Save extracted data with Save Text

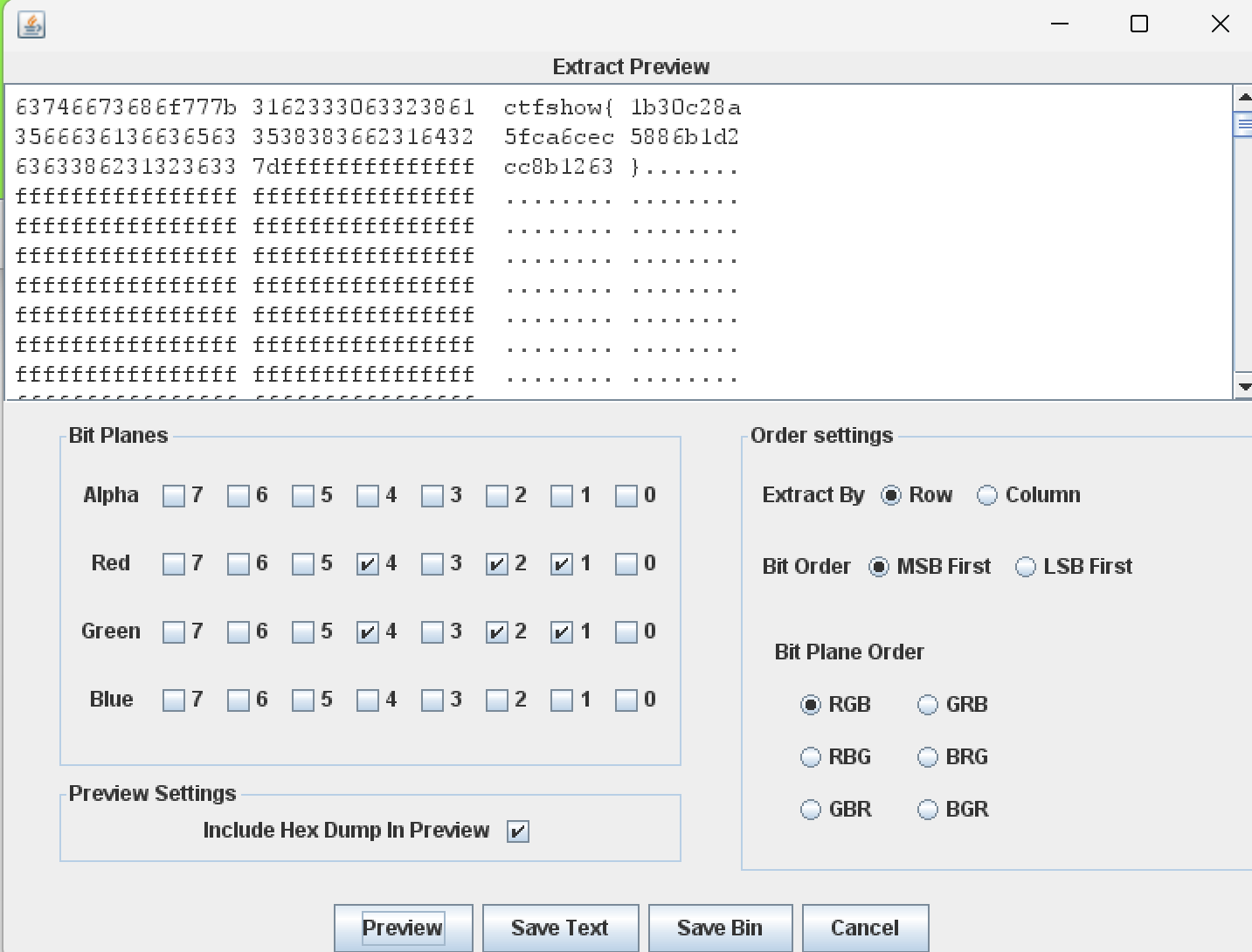point(560,928)
